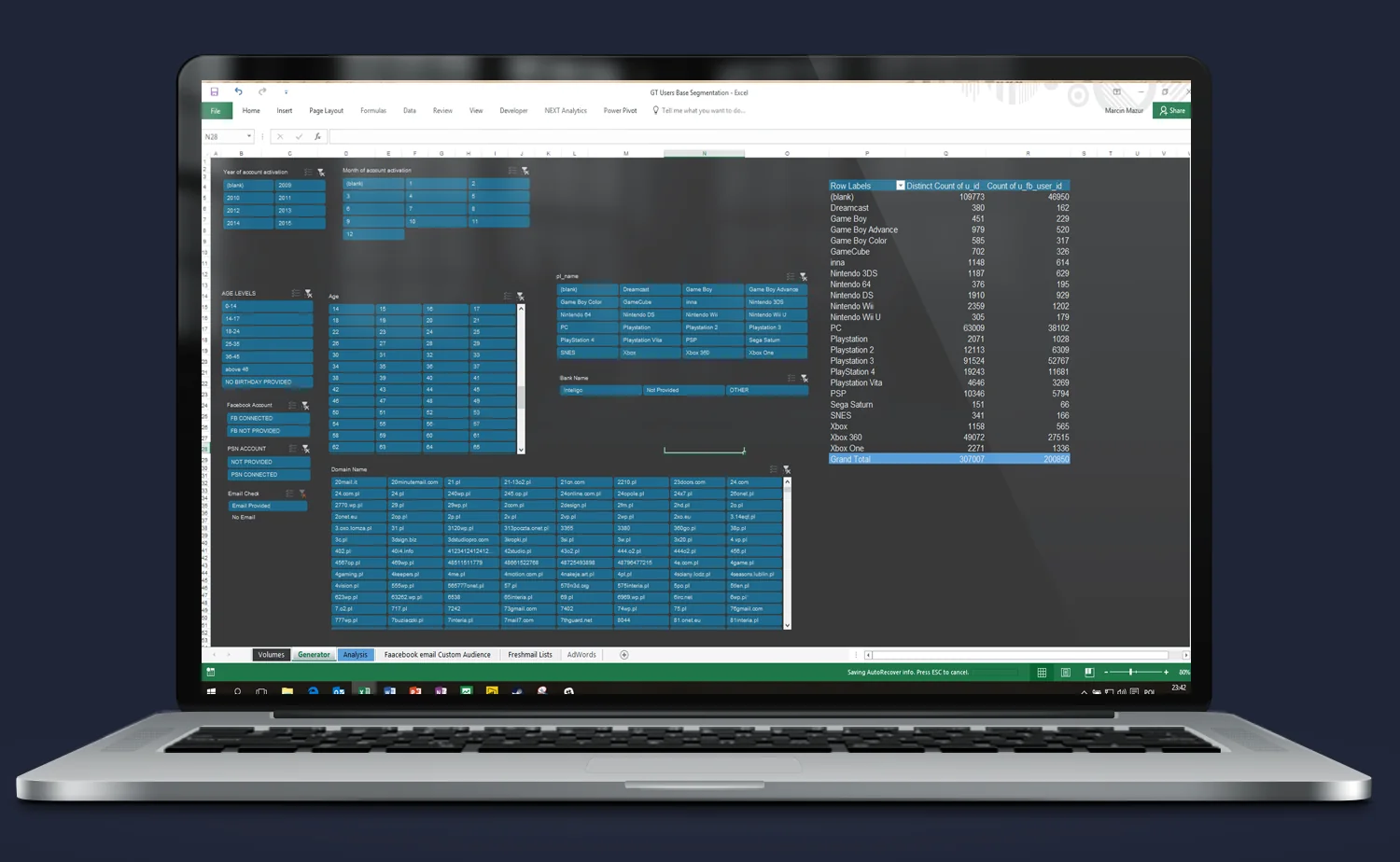Click the Undo arrow icon
The height and width of the screenshot is (862, 1400).
pos(239,91)
